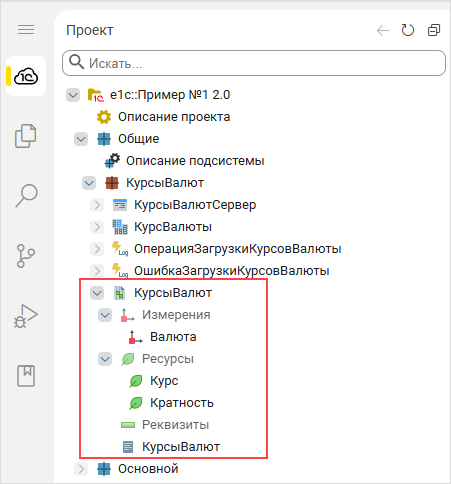Screen dimensions: 451x484
Task: Click the leaf icon of Курс
Action: pos(136,381)
